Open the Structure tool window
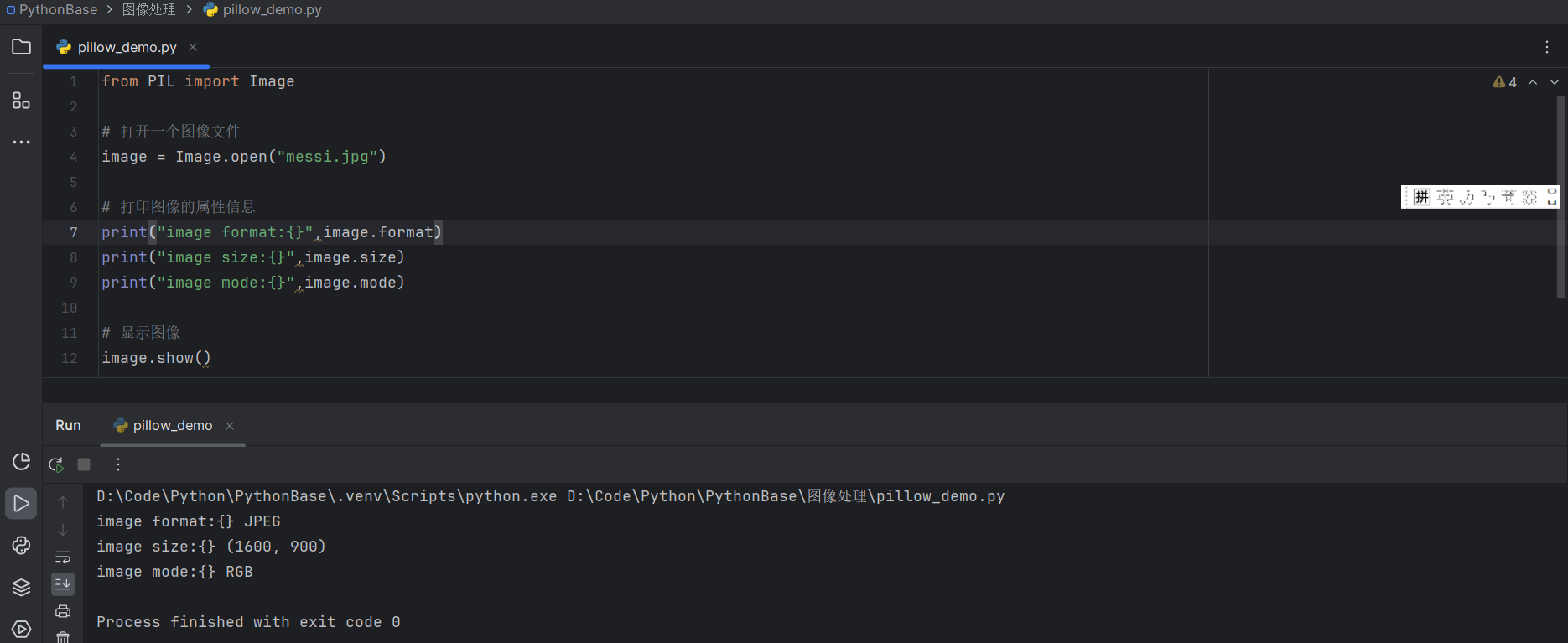1568x643 pixels. [21, 101]
